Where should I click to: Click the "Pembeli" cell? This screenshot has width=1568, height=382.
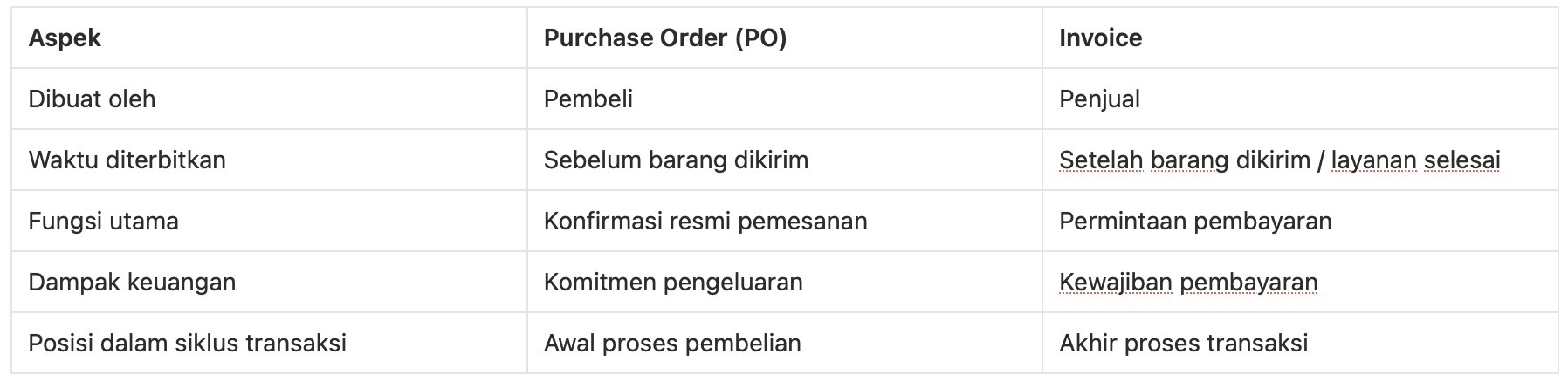click(588, 99)
